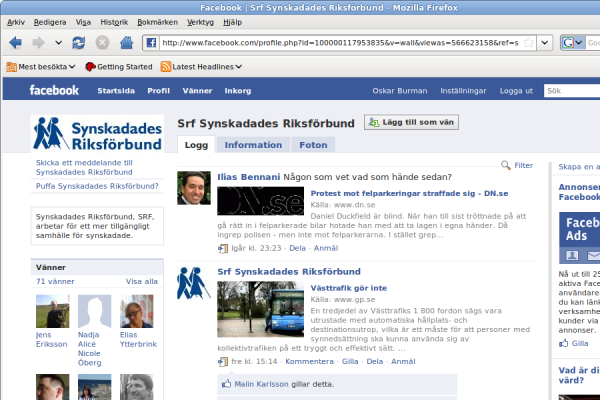The height and width of the screenshot is (400, 600).
Task: Open the Verktyg menu
Action: pyautogui.click(x=200, y=22)
